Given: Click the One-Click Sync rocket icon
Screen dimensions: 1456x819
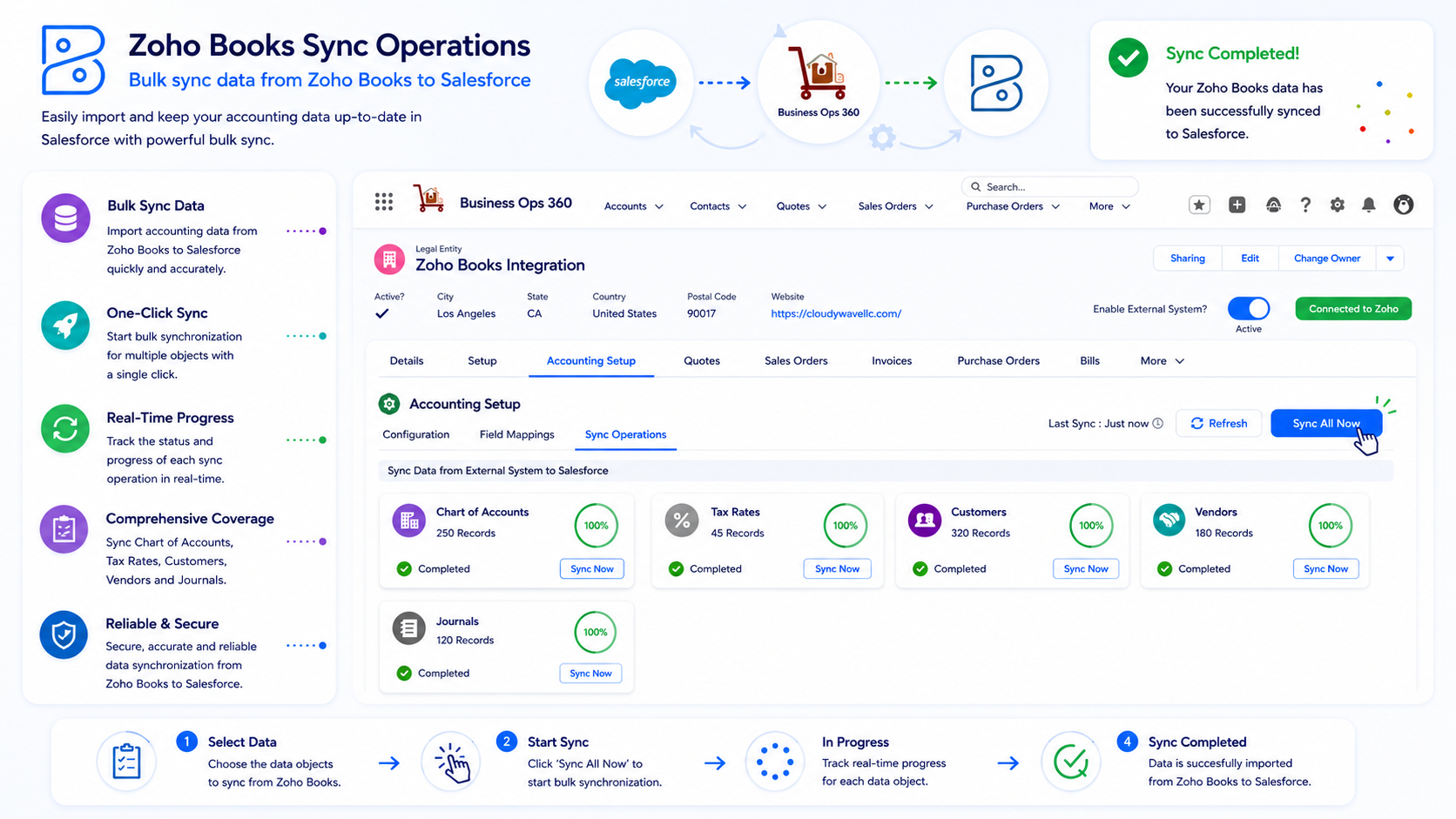Looking at the screenshot, I should pyautogui.click(x=65, y=326).
